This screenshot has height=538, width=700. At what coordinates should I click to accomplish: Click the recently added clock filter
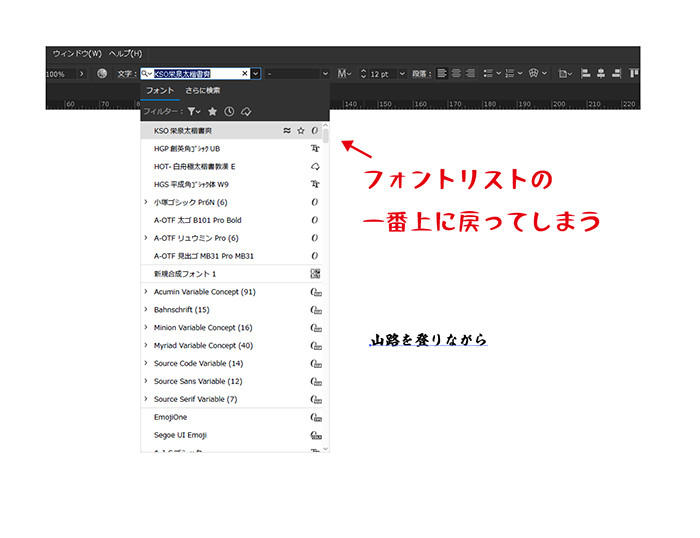click(x=229, y=111)
